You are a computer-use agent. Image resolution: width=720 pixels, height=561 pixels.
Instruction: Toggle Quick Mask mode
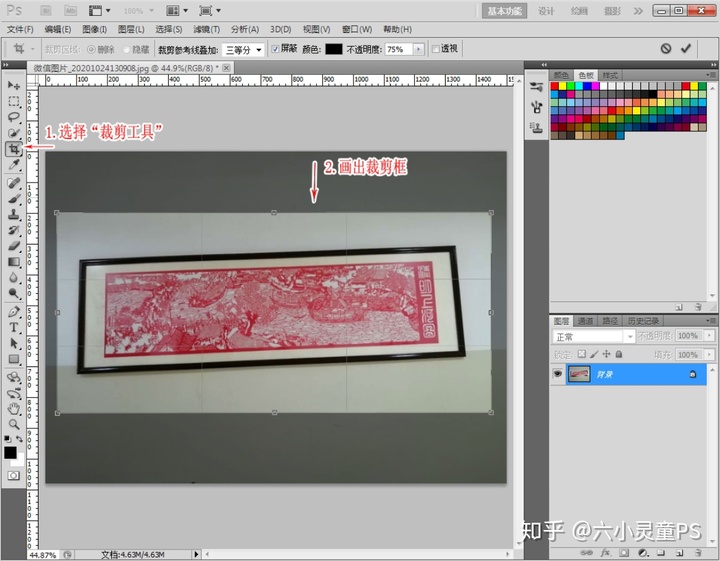tap(13, 476)
